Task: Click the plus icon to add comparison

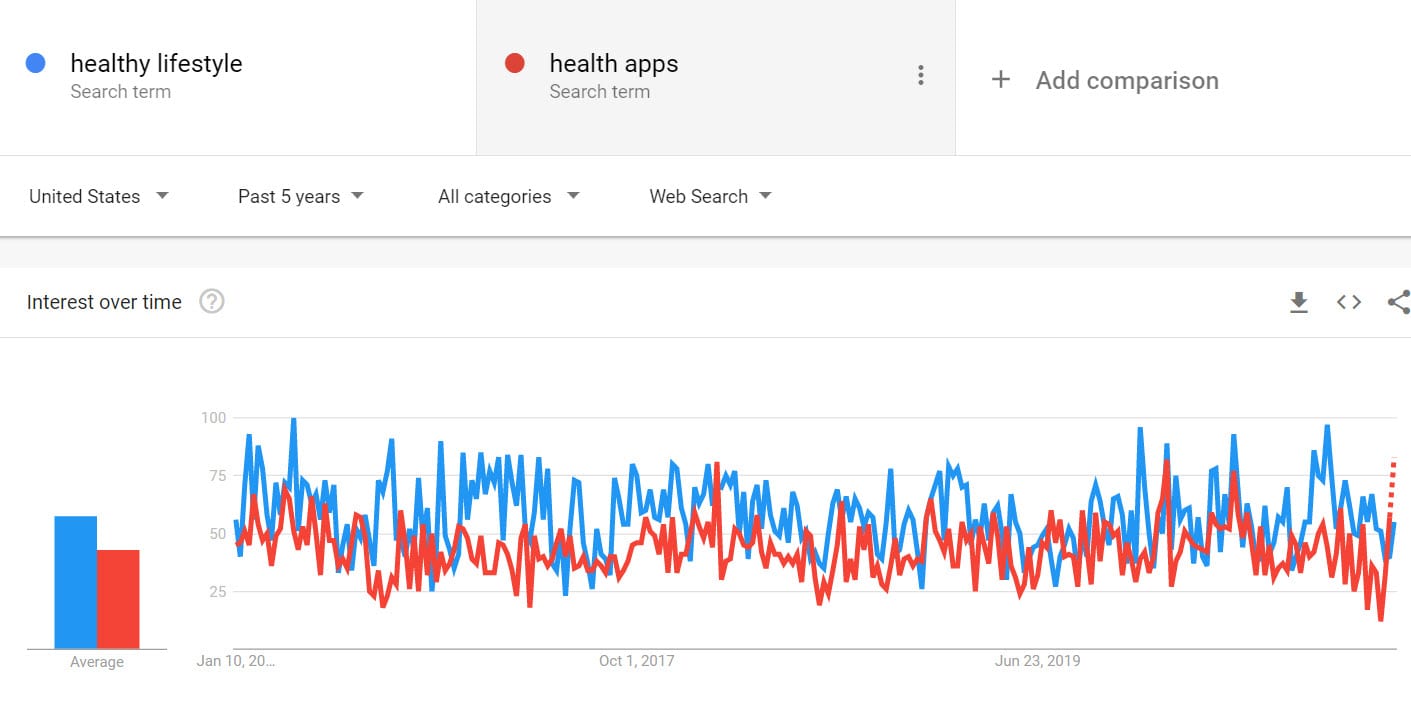Action: point(1000,80)
